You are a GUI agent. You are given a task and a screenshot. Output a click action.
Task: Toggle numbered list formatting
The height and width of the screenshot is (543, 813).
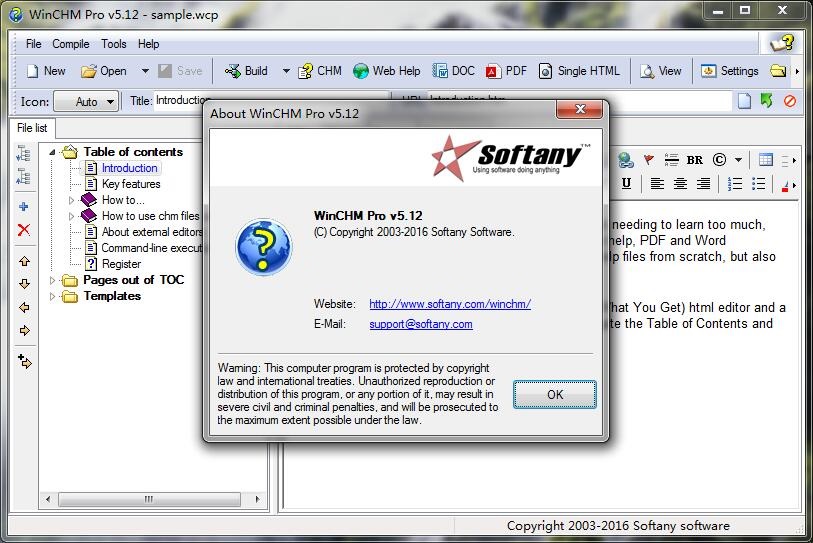pyautogui.click(x=735, y=184)
